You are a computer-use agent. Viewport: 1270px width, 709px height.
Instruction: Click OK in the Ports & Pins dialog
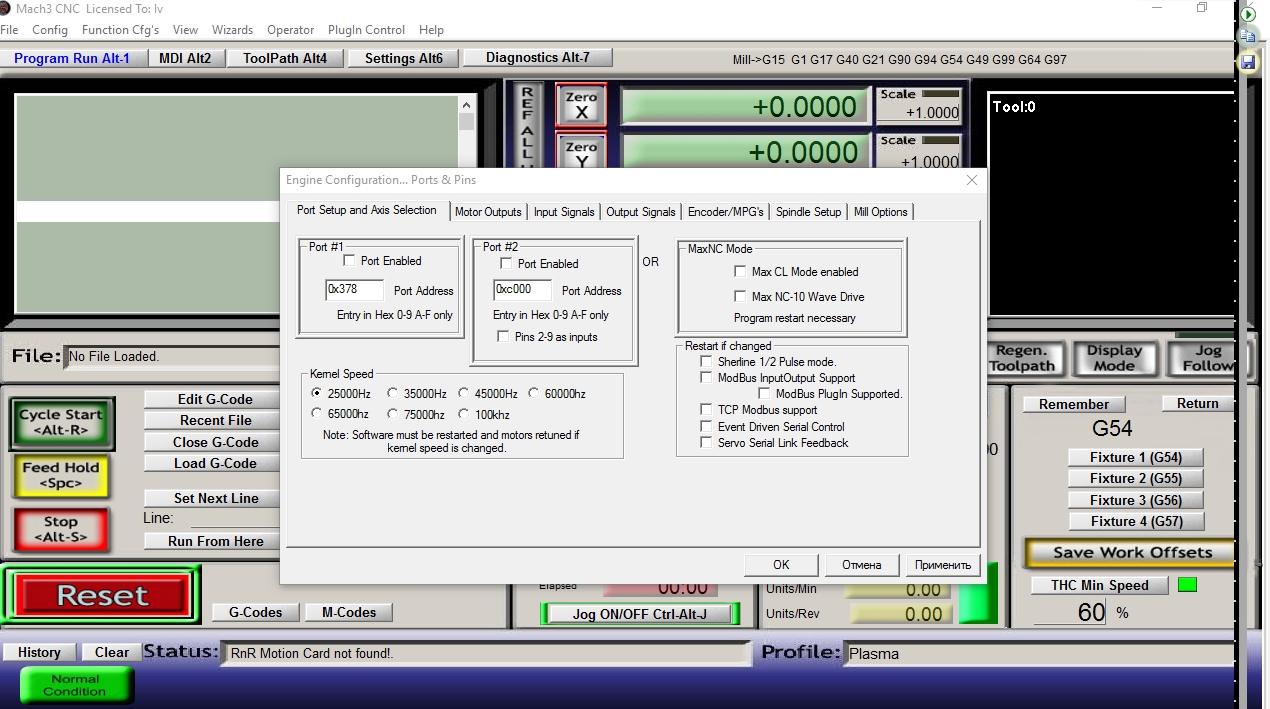coord(781,565)
